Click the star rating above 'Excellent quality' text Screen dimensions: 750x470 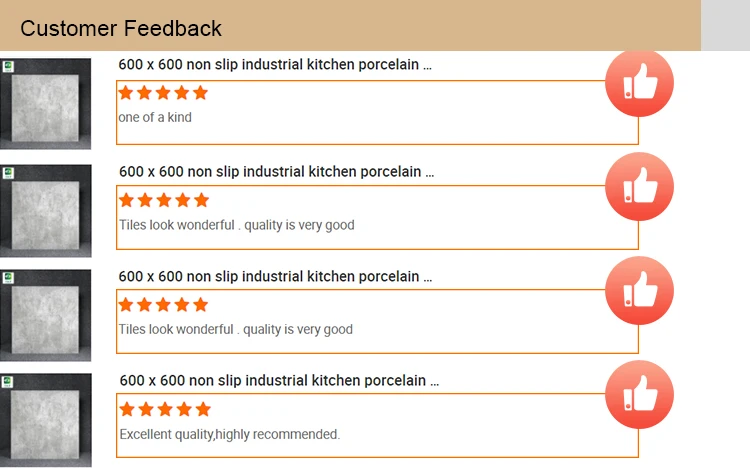(x=165, y=409)
